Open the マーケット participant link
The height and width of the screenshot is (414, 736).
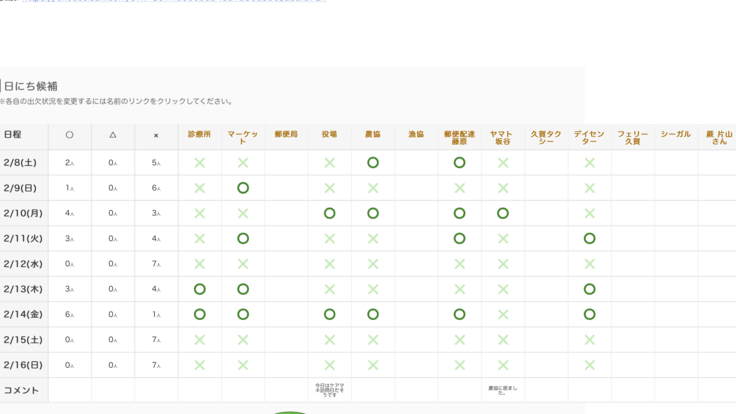tap(243, 137)
